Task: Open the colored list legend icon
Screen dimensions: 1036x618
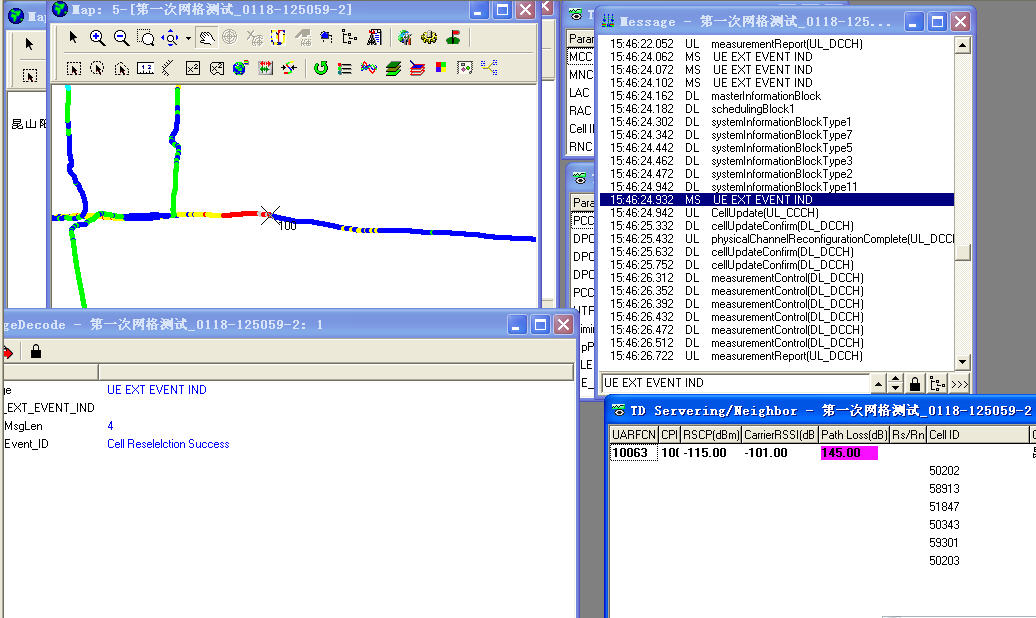Action: point(344,68)
